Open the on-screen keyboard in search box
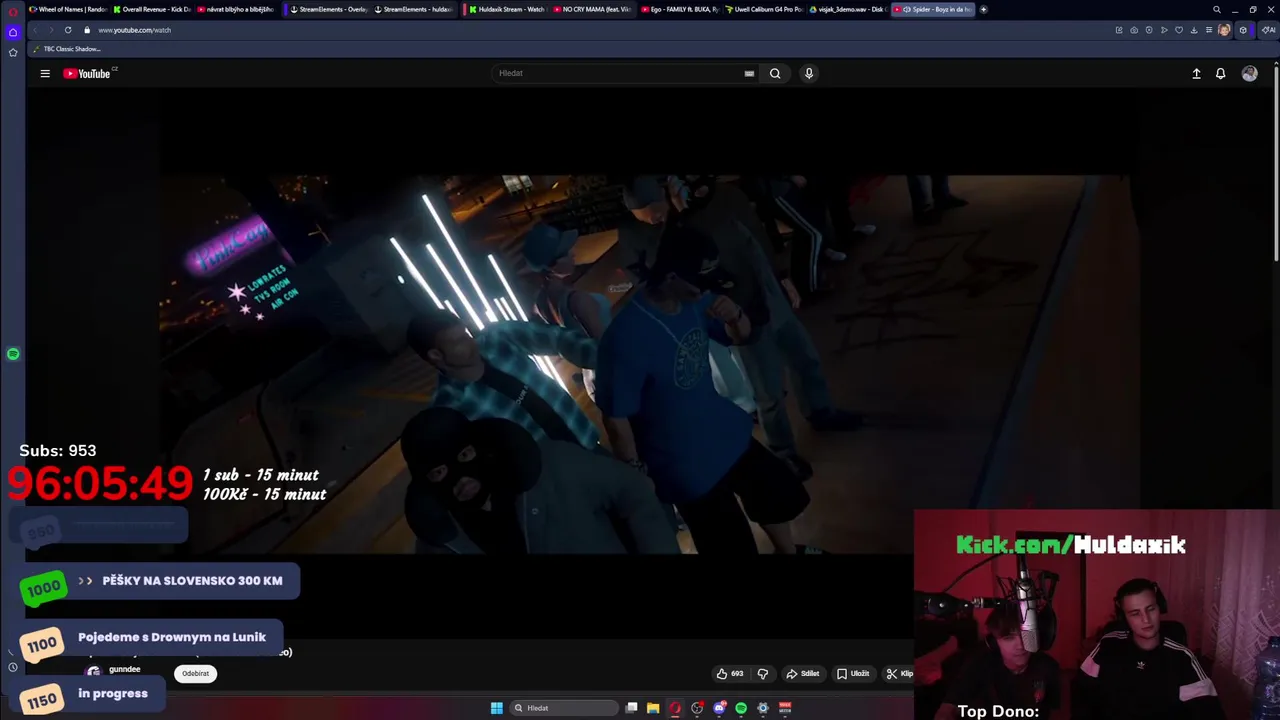Image resolution: width=1280 pixels, height=720 pixels. 749,73
